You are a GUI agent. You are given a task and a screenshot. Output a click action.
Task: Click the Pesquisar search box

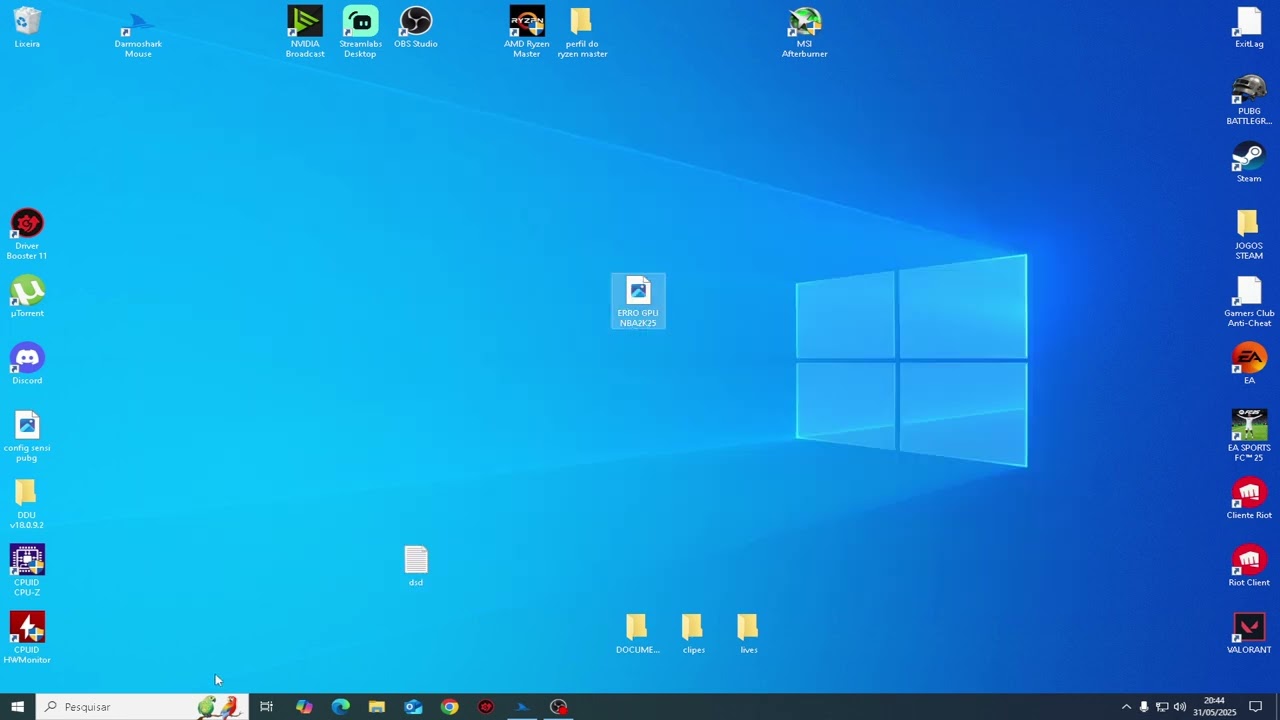tap(142, 706)
